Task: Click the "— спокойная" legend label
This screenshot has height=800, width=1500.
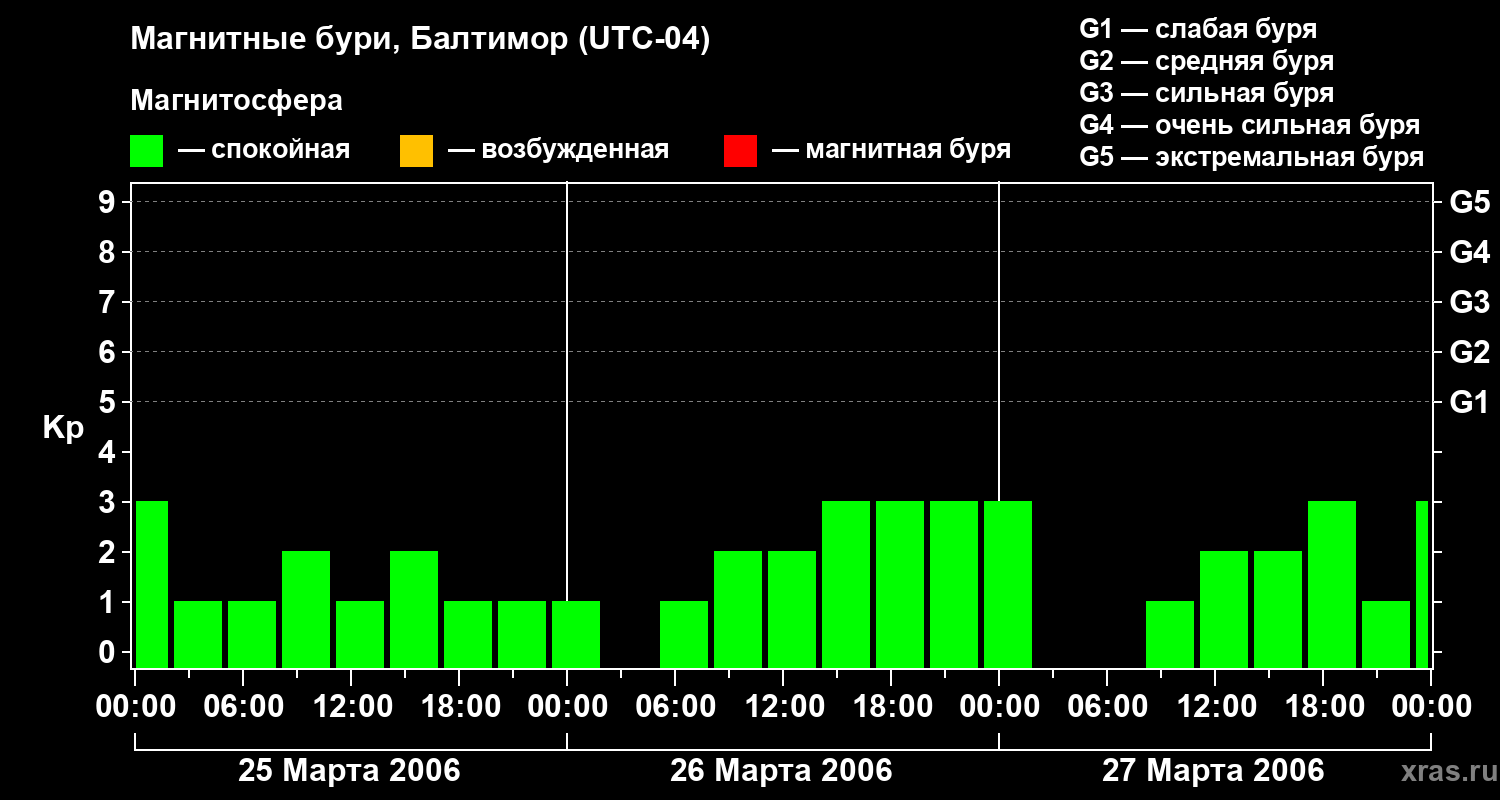Action: point(264,150)
